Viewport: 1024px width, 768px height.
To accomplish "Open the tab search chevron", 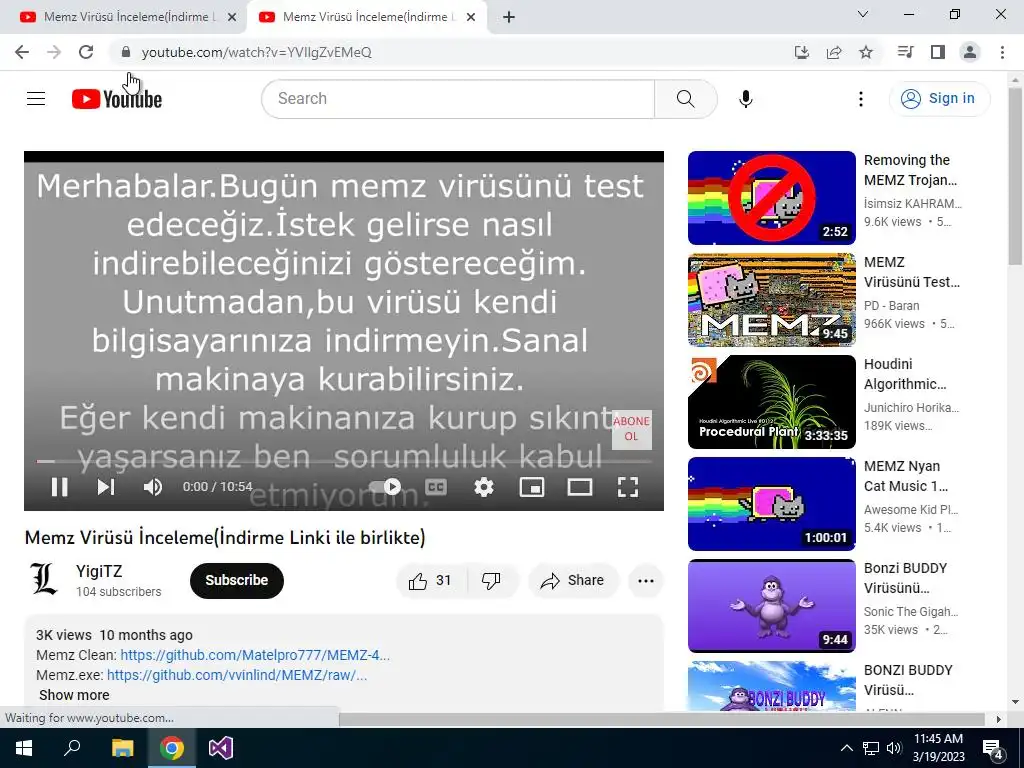I will coord(863,14).
